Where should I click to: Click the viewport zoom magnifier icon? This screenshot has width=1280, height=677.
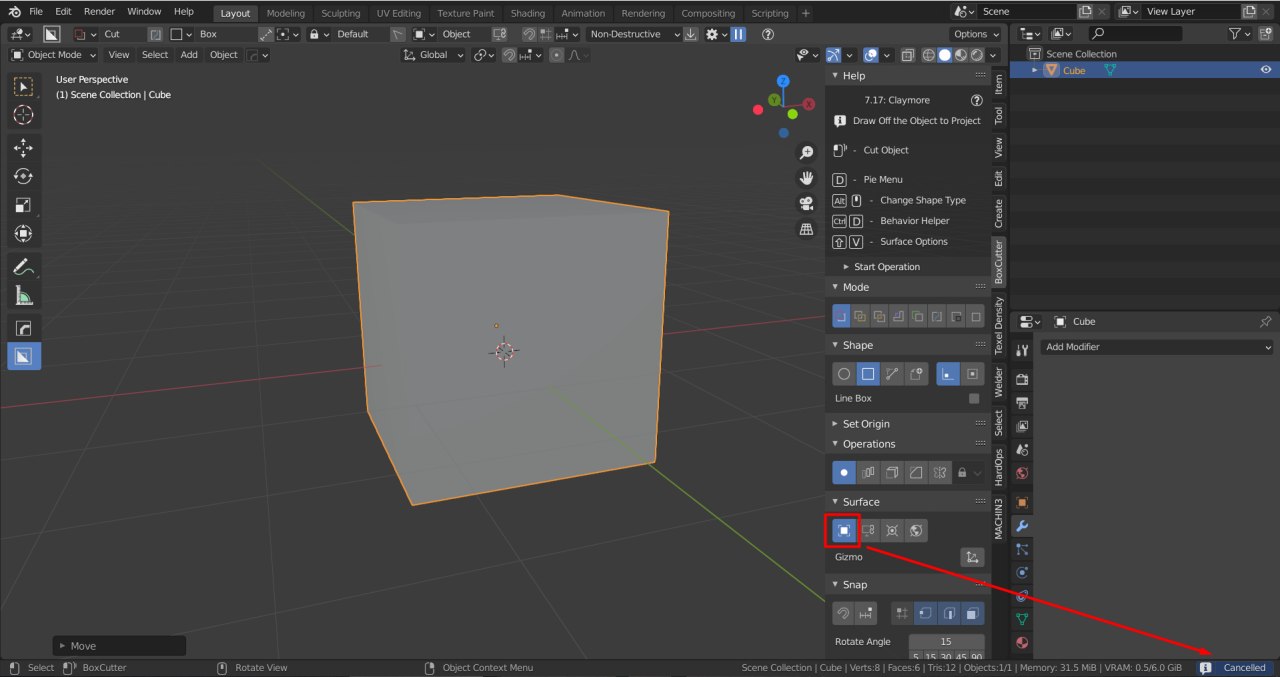coord(806,153)
